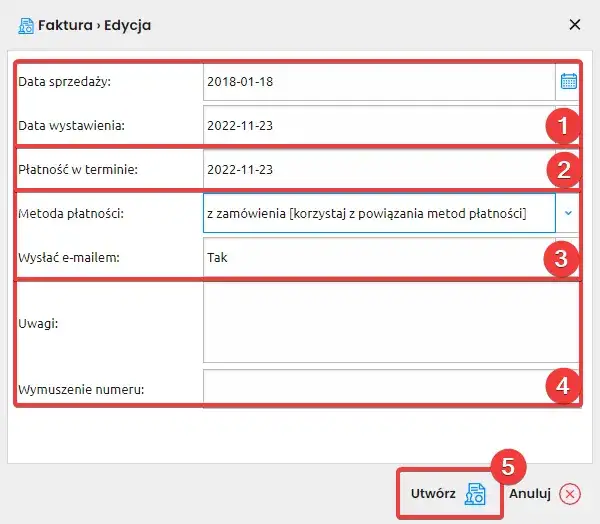
Task: Click Utwórz to create the invoice
Action: [448, 493]
